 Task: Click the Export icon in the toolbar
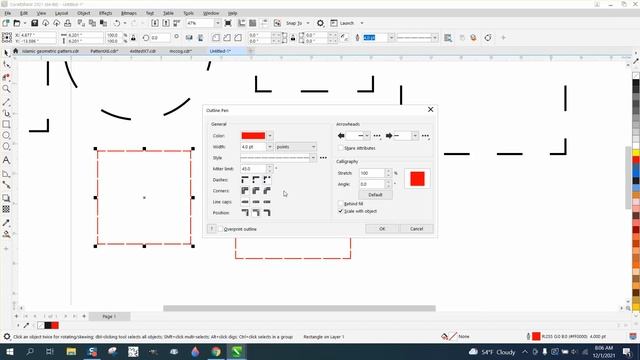(166, 23)
